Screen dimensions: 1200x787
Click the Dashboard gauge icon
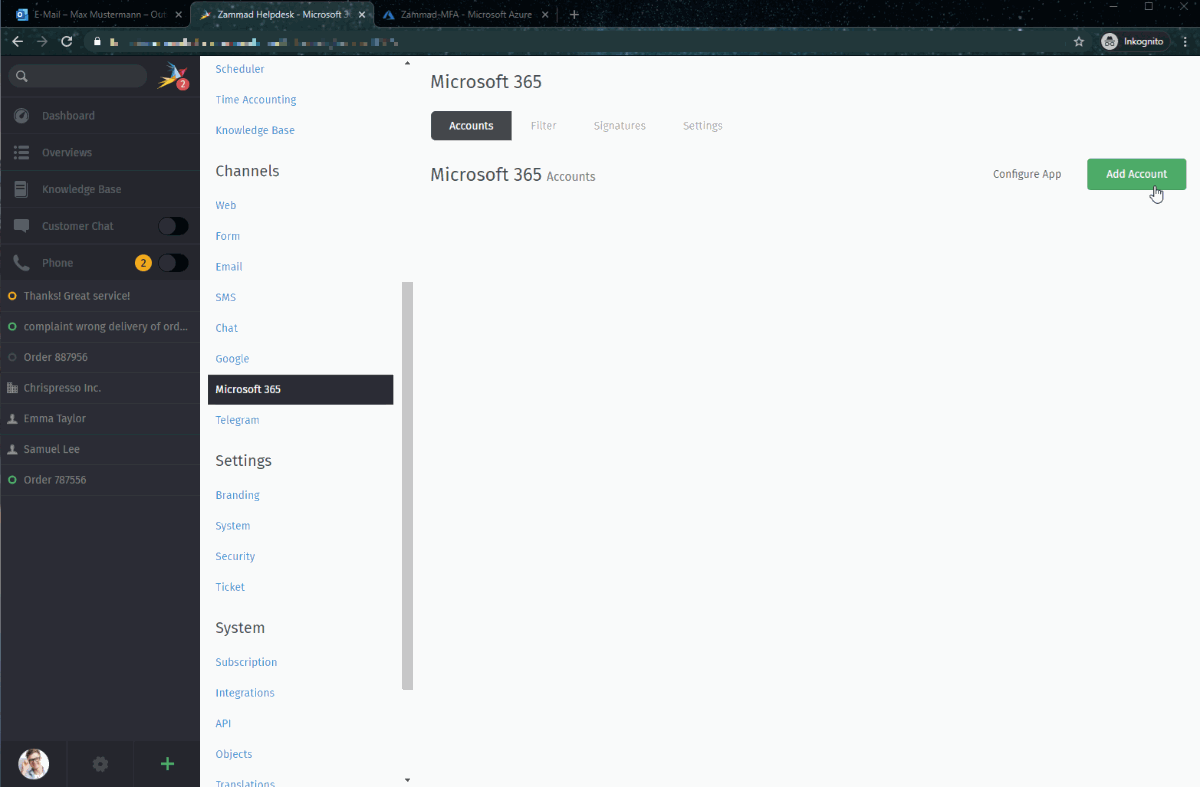21,116
